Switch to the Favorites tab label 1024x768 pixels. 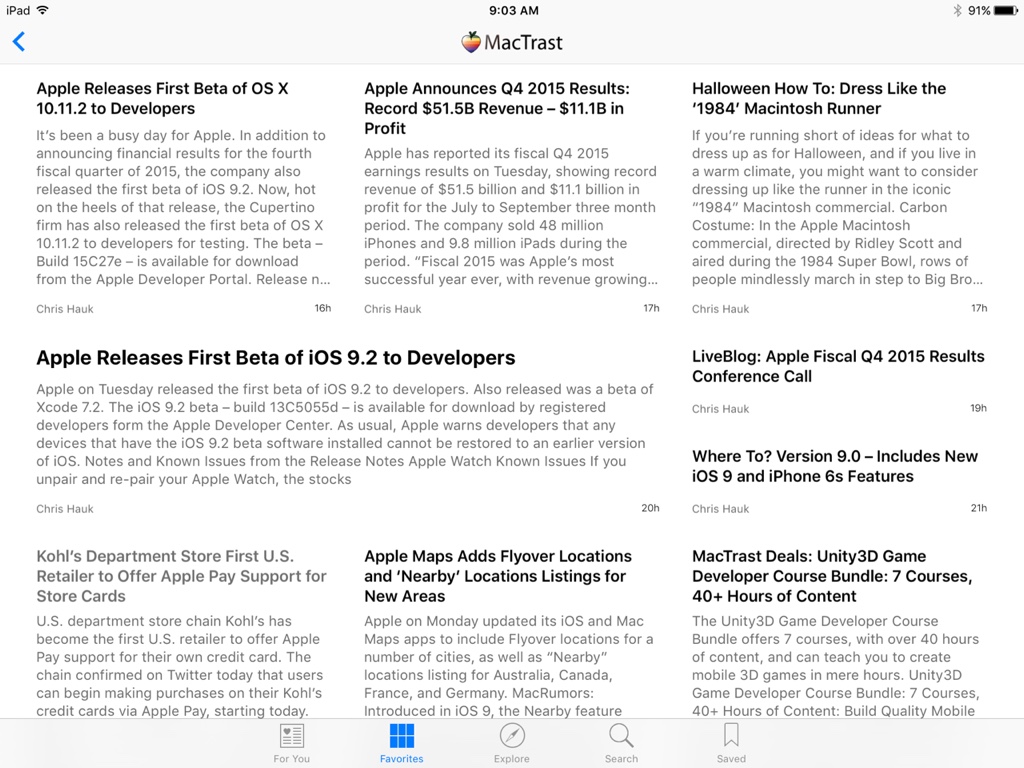point(401,759)
